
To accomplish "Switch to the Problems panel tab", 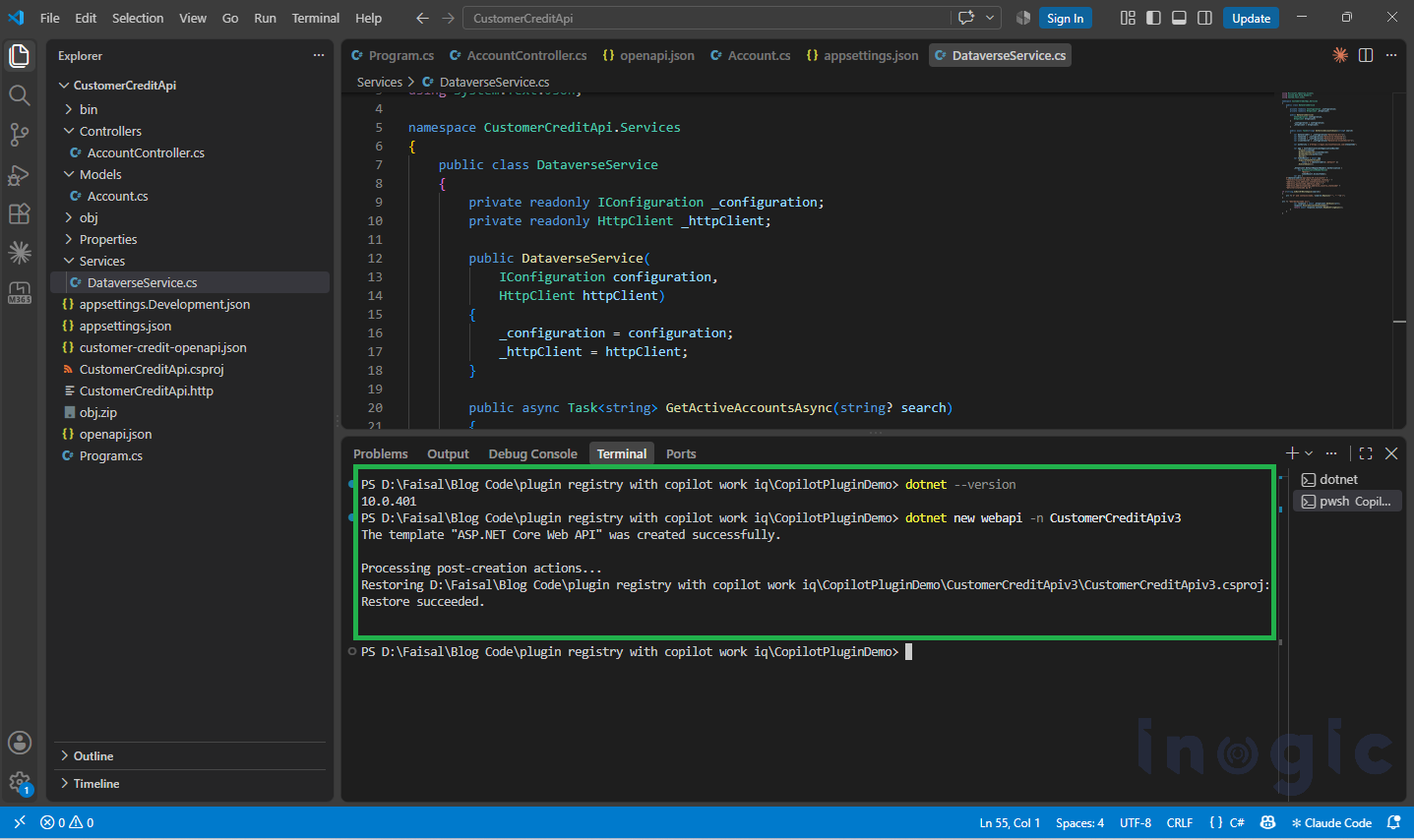I will 380,453.
